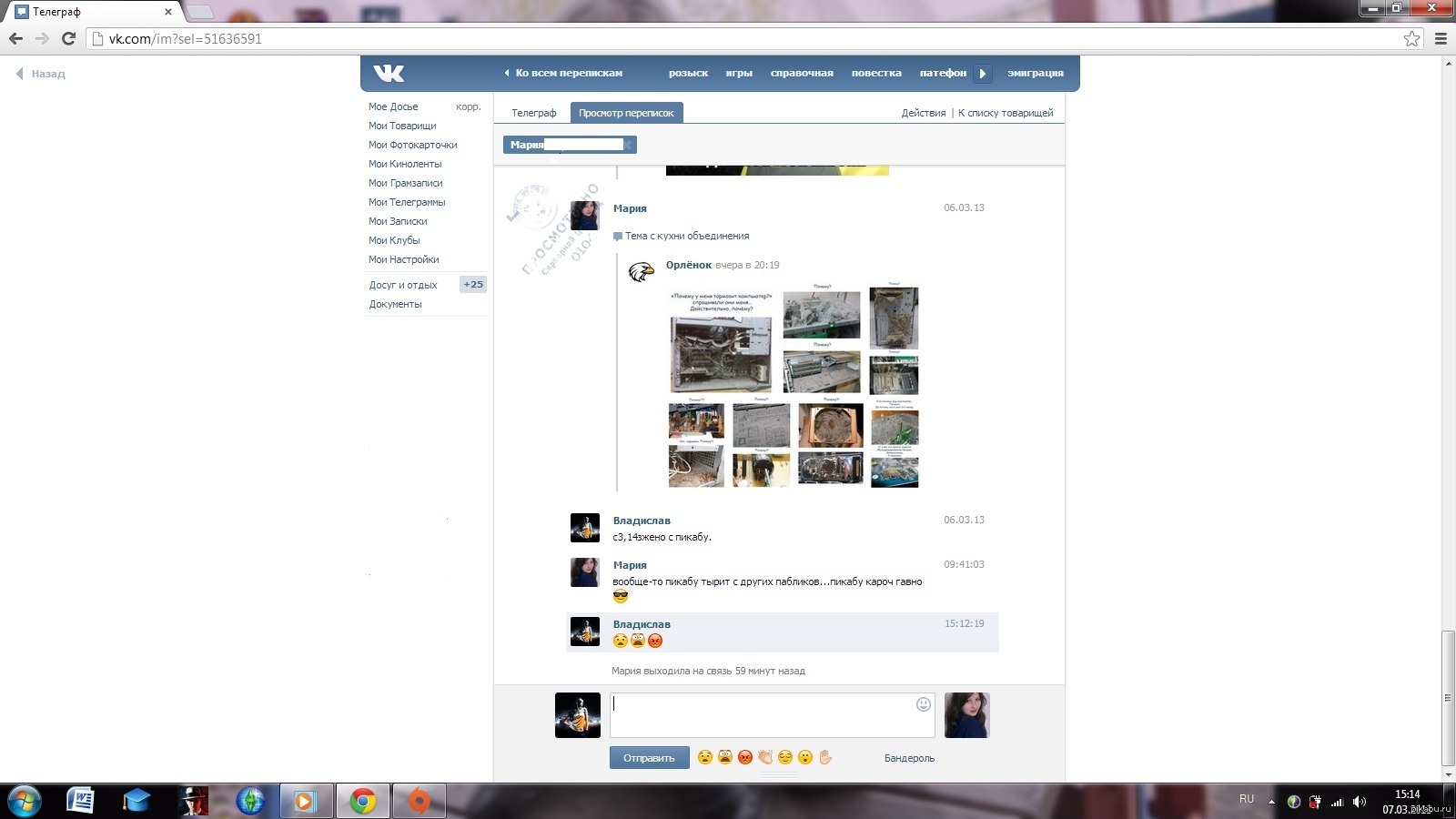Open the Origin app from the taskbar

419,801
